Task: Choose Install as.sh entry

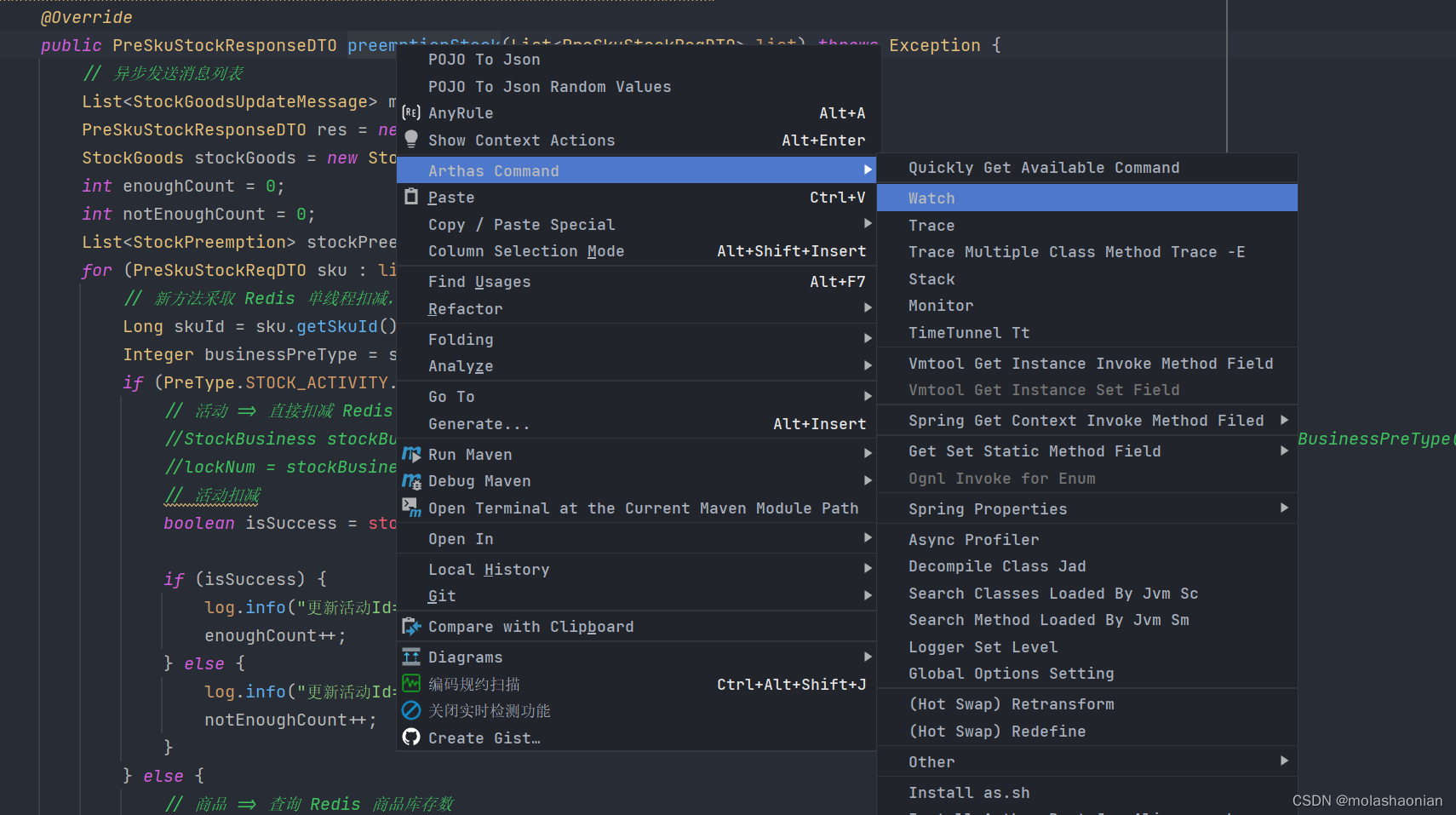Action: [1087, 793]
